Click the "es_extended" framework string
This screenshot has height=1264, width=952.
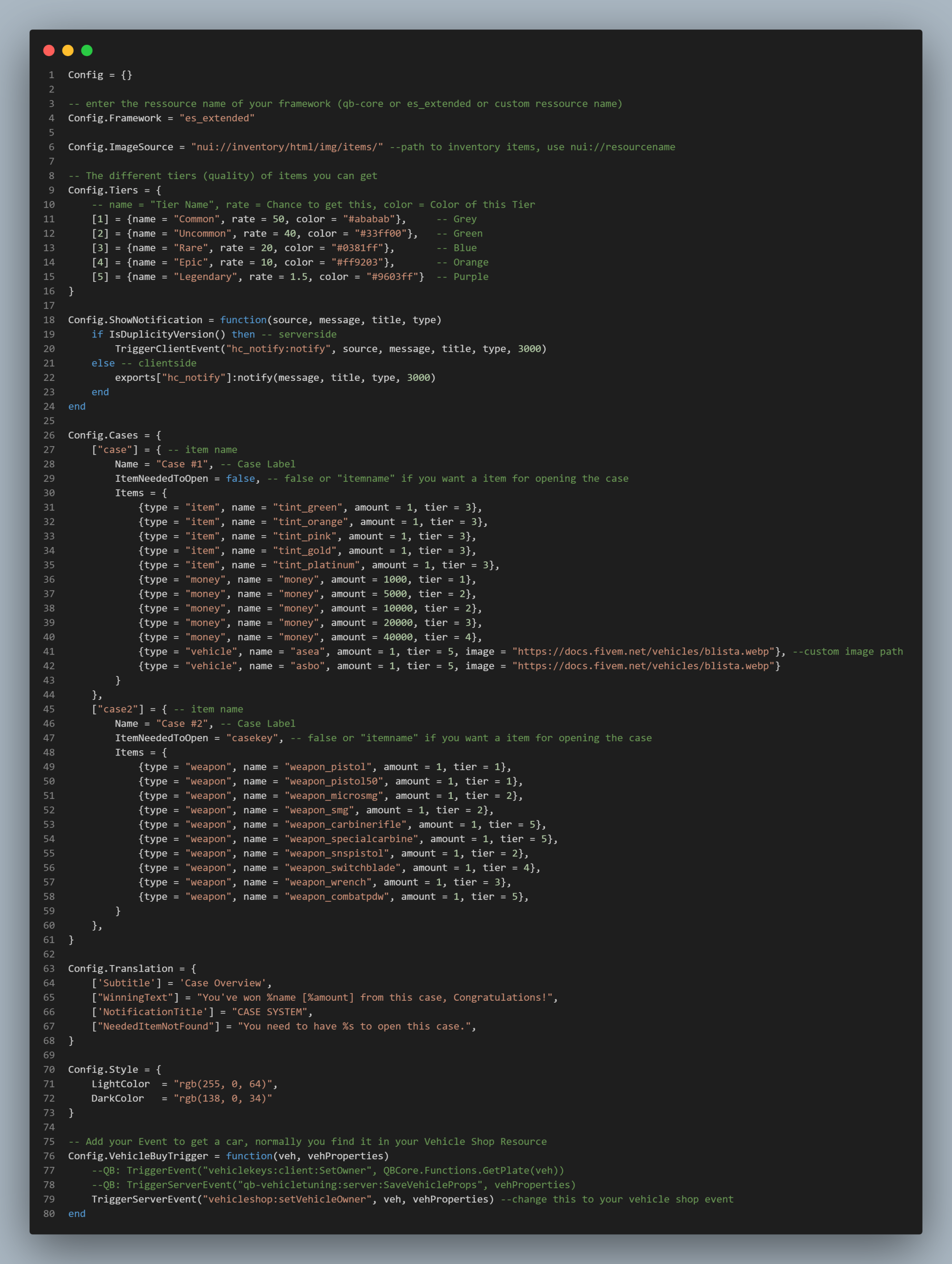pyautogui.click(x=217, y=118)
